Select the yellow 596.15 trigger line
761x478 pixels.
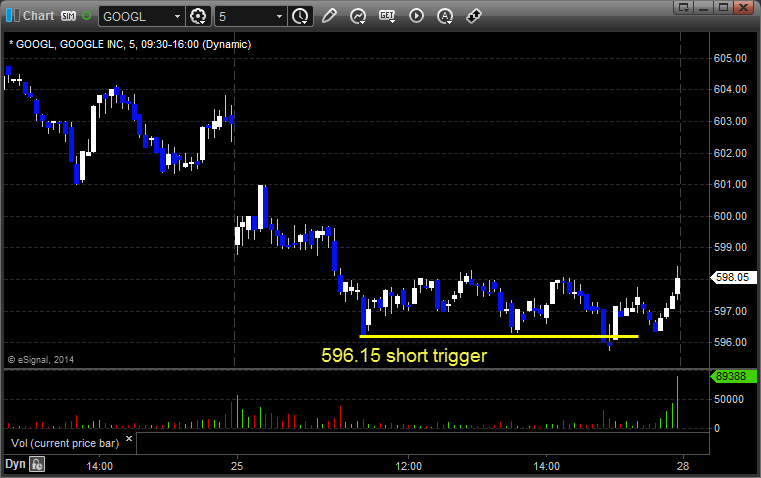(499, 336)
